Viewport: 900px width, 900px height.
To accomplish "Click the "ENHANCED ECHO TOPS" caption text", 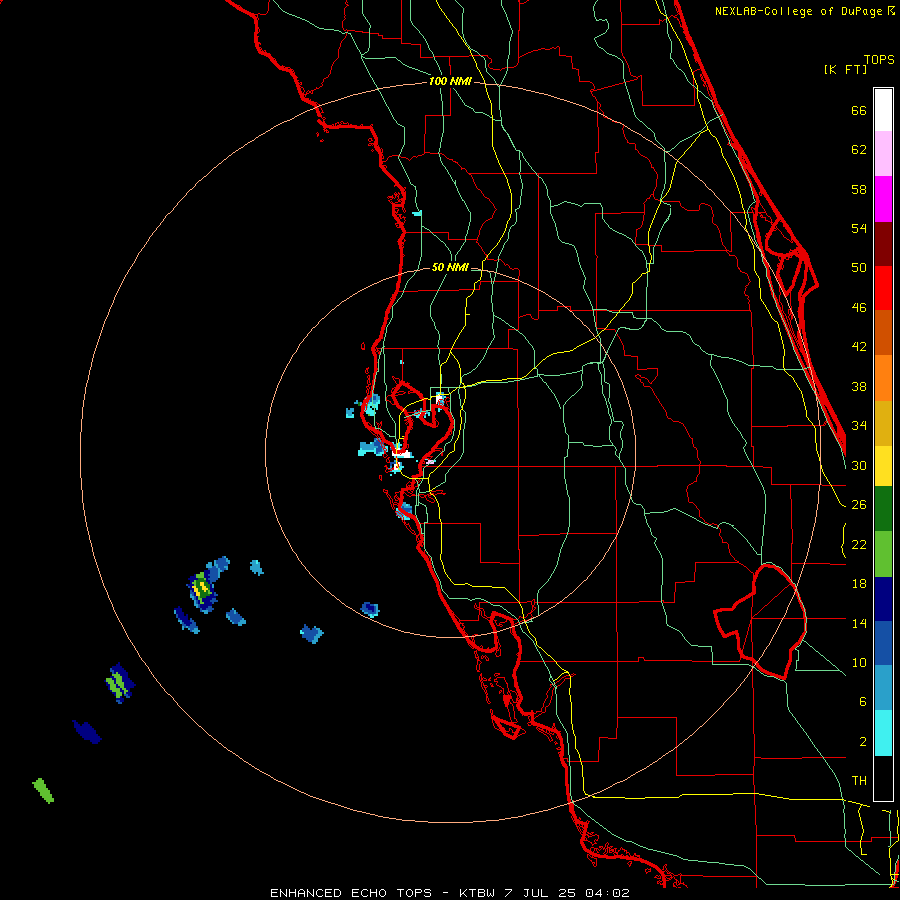I will (x=351, y=893).
